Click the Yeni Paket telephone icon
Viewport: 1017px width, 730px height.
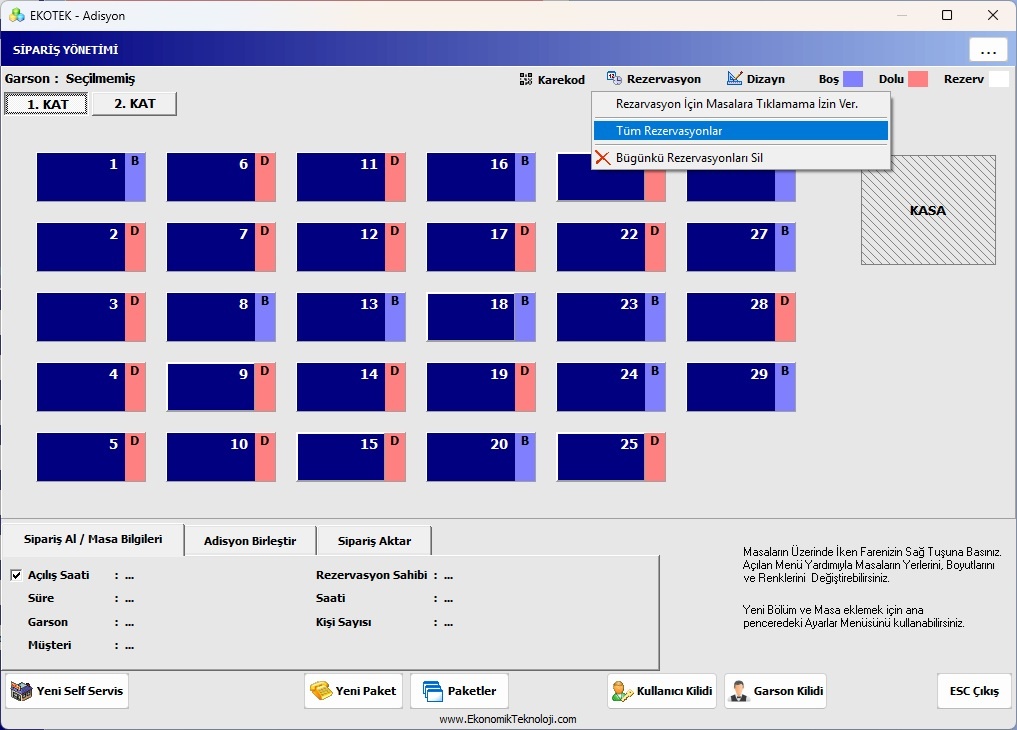pos(320,691)
